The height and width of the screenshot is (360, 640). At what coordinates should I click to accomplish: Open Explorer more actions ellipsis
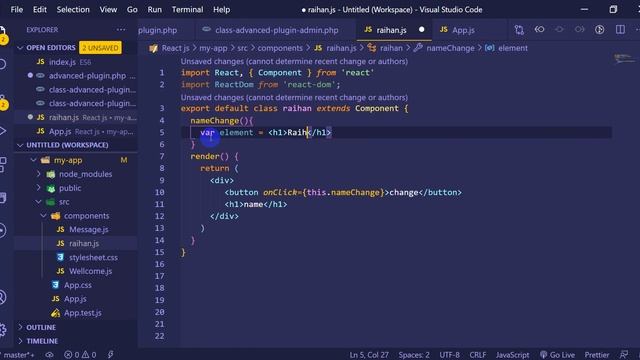(x=121, y=29)
